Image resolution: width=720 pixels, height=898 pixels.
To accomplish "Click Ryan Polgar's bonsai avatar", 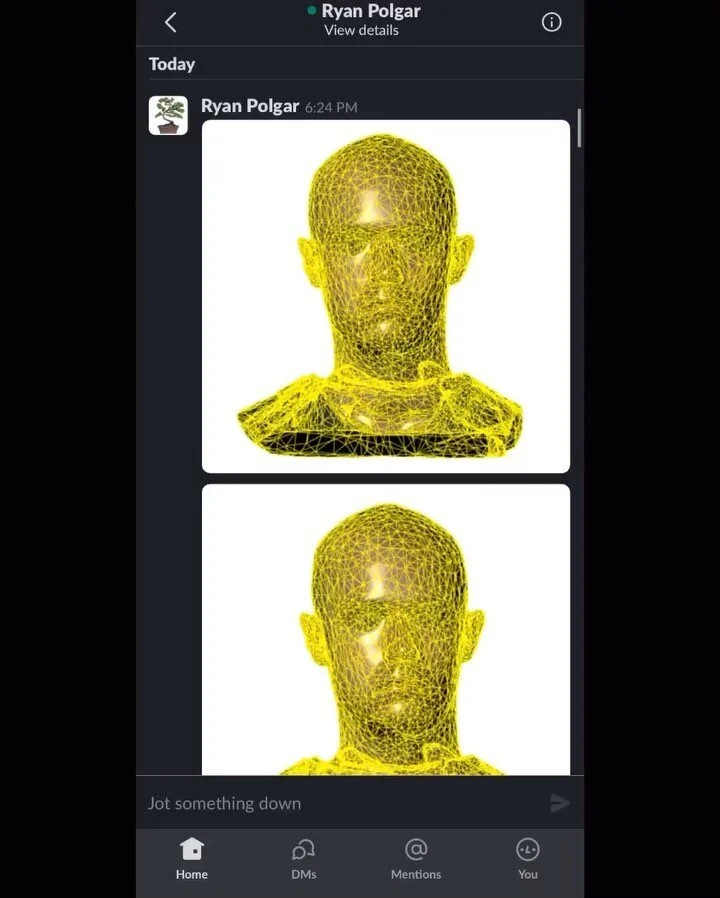I will coord(168,115).
